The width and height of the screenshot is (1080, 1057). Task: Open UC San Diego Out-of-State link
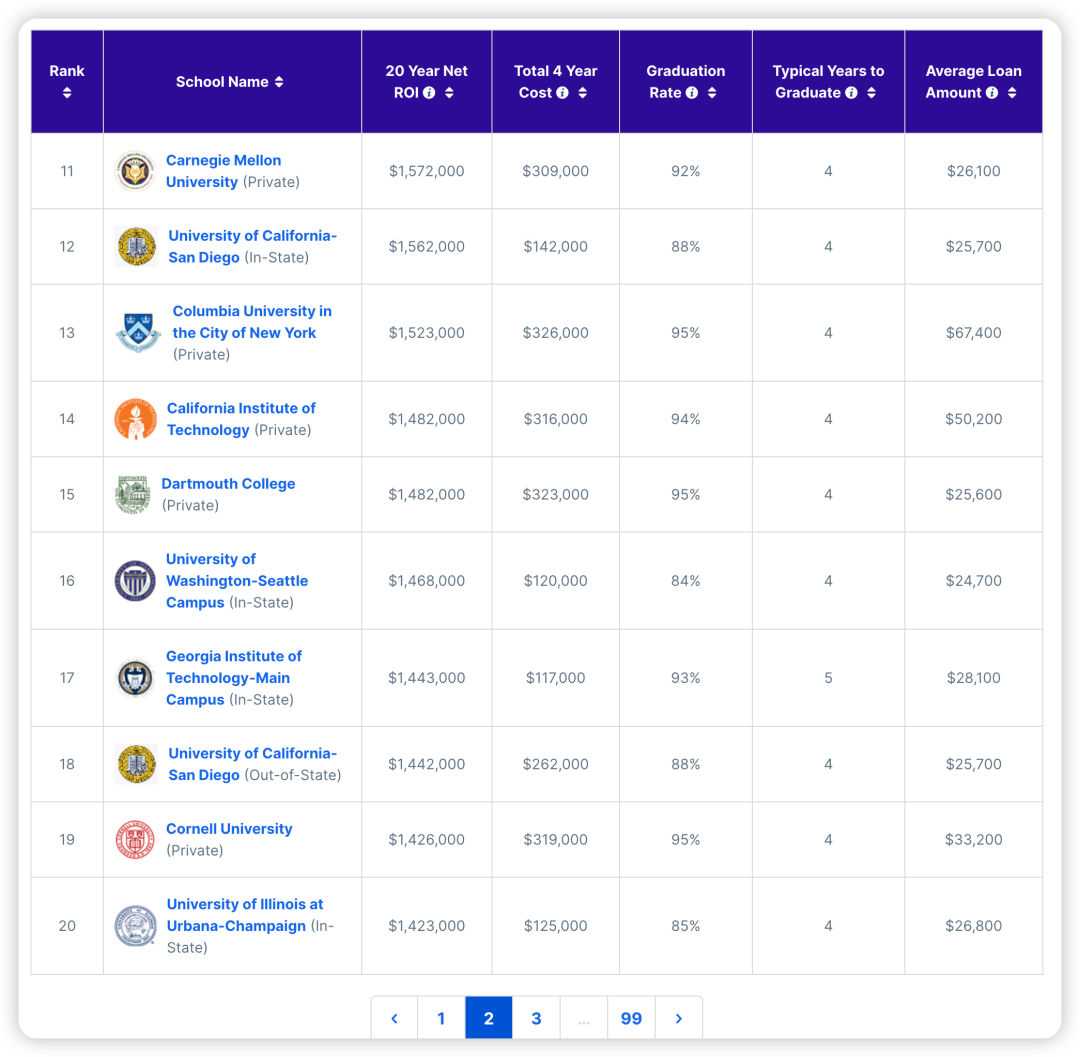253,764
